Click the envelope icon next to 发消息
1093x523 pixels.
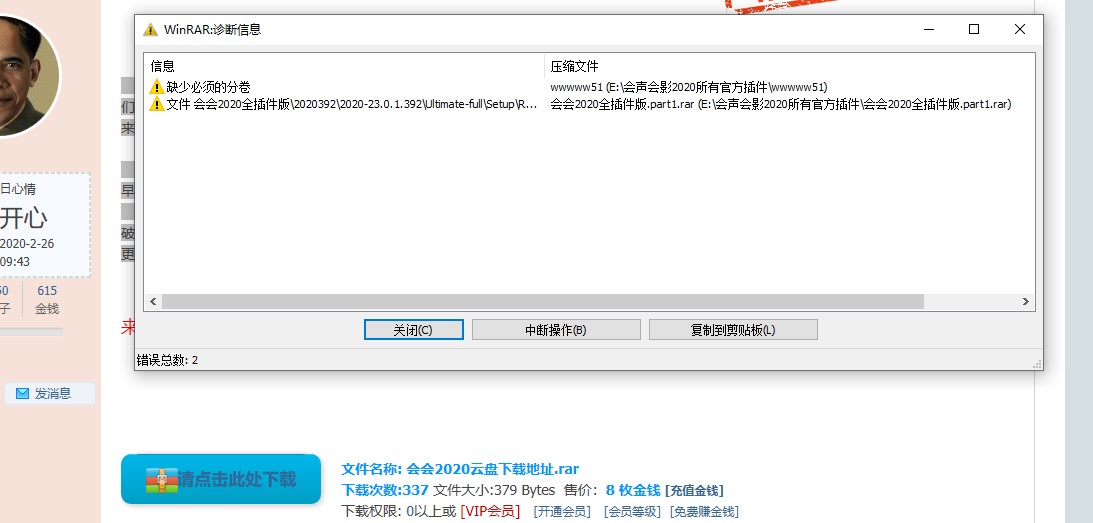tap(22, 394)
